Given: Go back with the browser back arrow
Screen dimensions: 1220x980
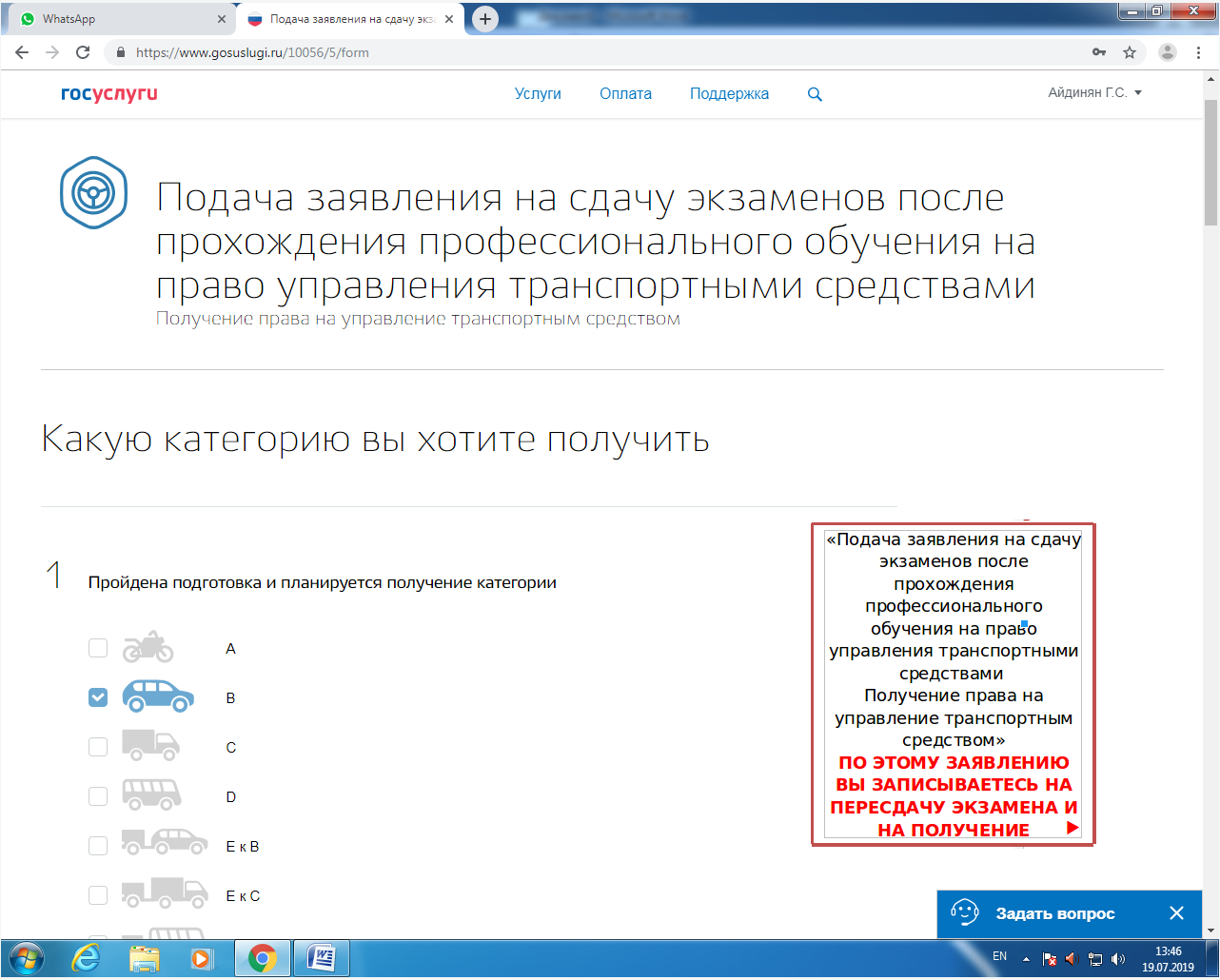Looking at the screenshot, I should click(x=22, y=52).
